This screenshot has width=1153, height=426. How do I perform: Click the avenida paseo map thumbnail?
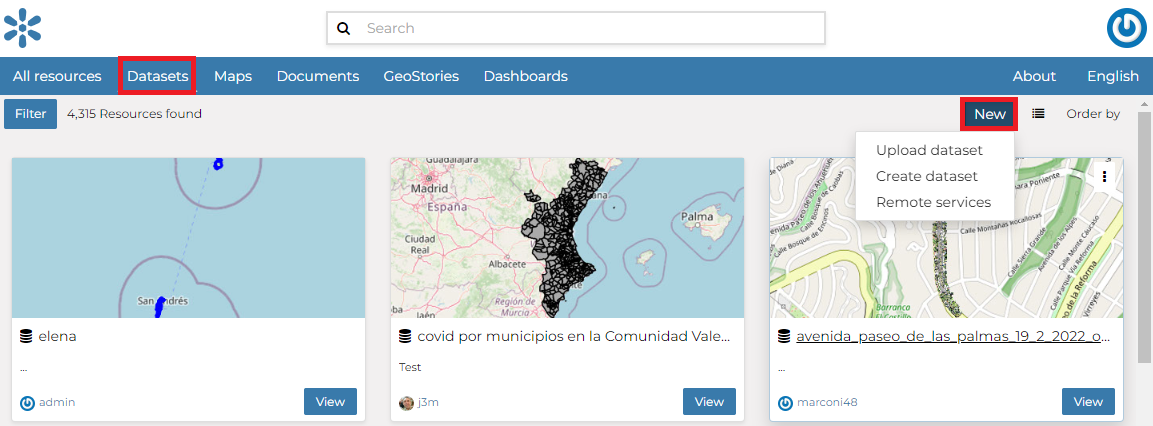[946, 238]
